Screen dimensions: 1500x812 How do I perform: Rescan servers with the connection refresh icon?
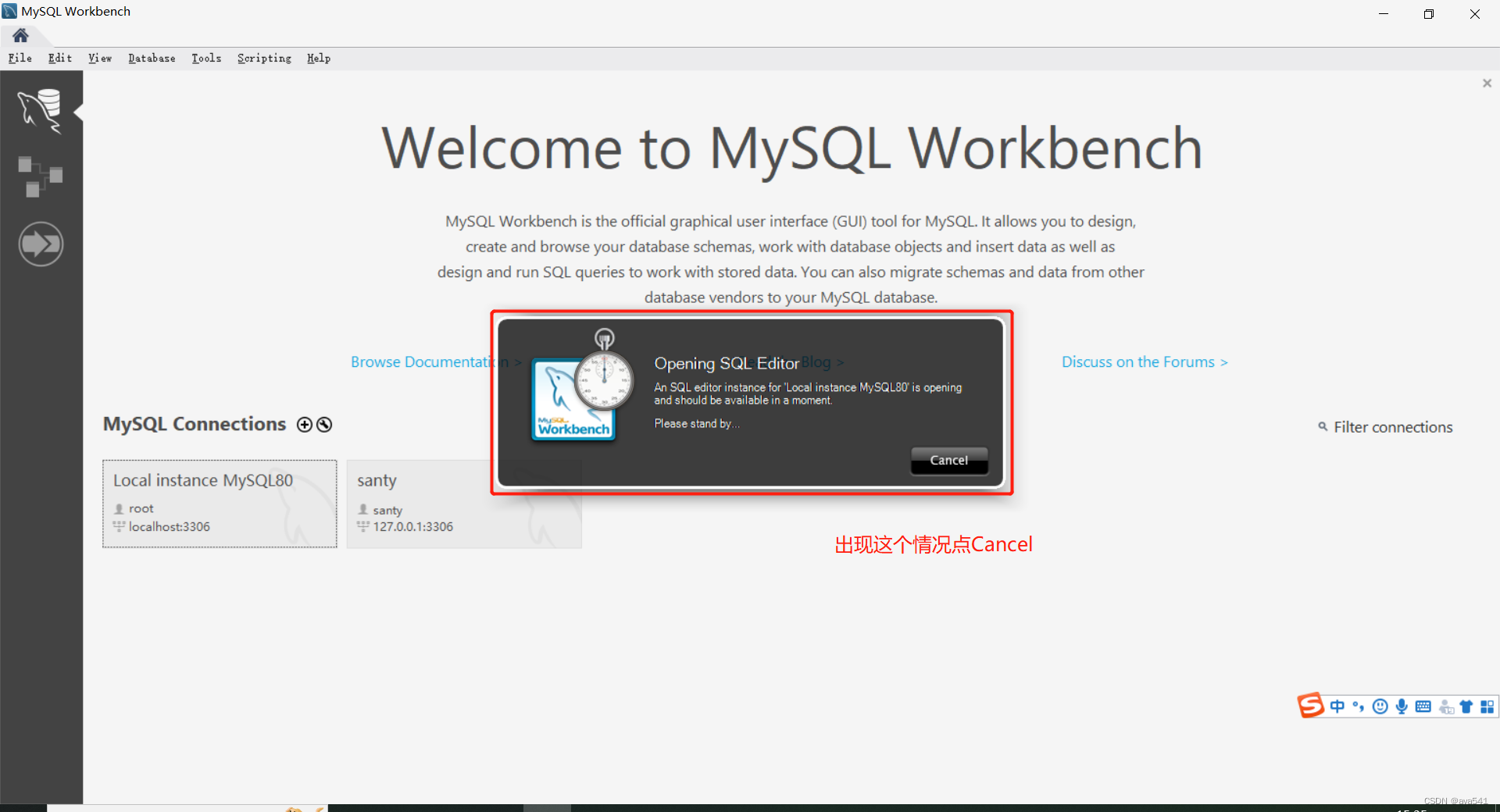pos(323,425)
